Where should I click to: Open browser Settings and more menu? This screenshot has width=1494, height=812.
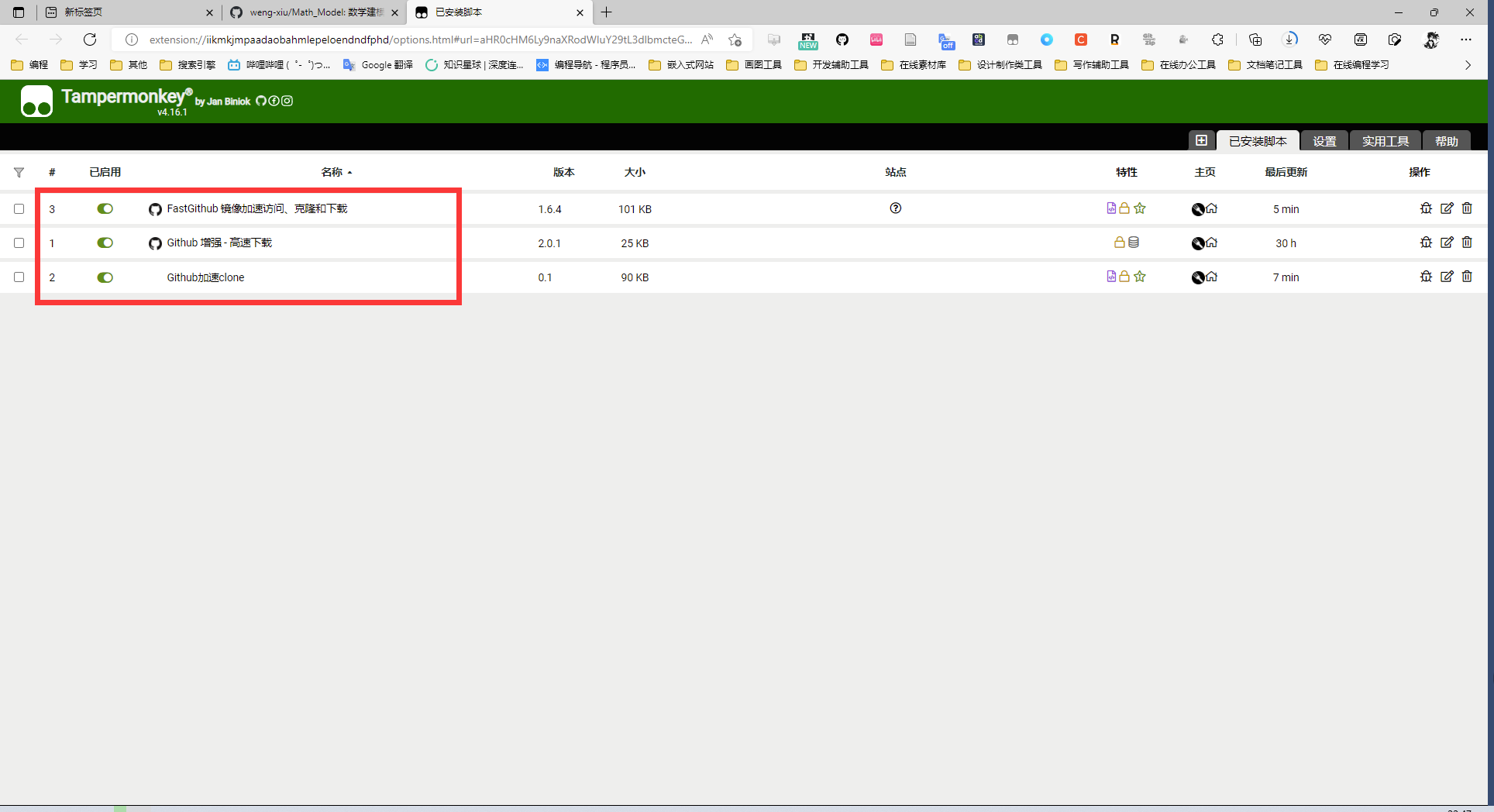coord(1466,40)
